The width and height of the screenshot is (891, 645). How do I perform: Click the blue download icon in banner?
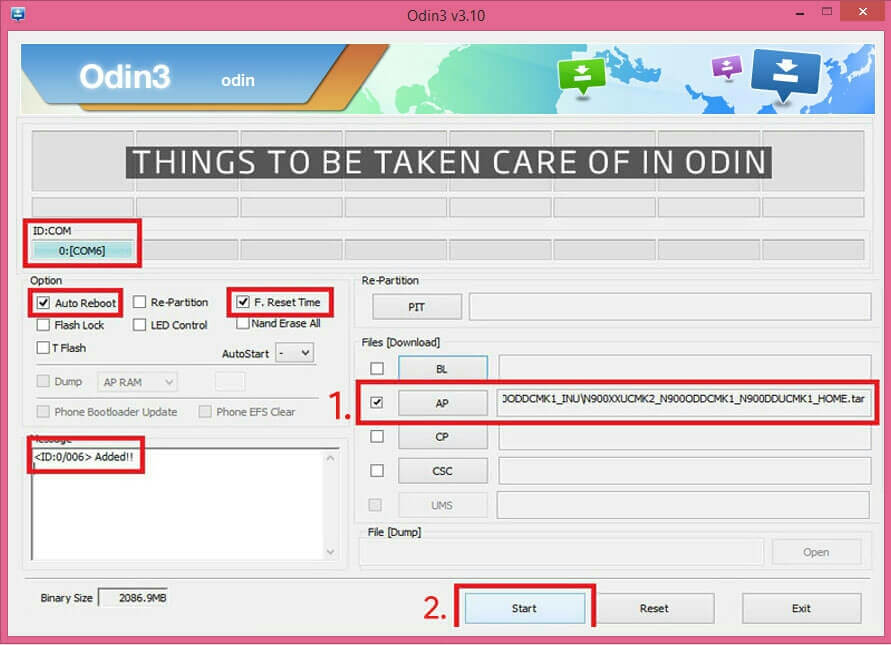click(785, 75)
